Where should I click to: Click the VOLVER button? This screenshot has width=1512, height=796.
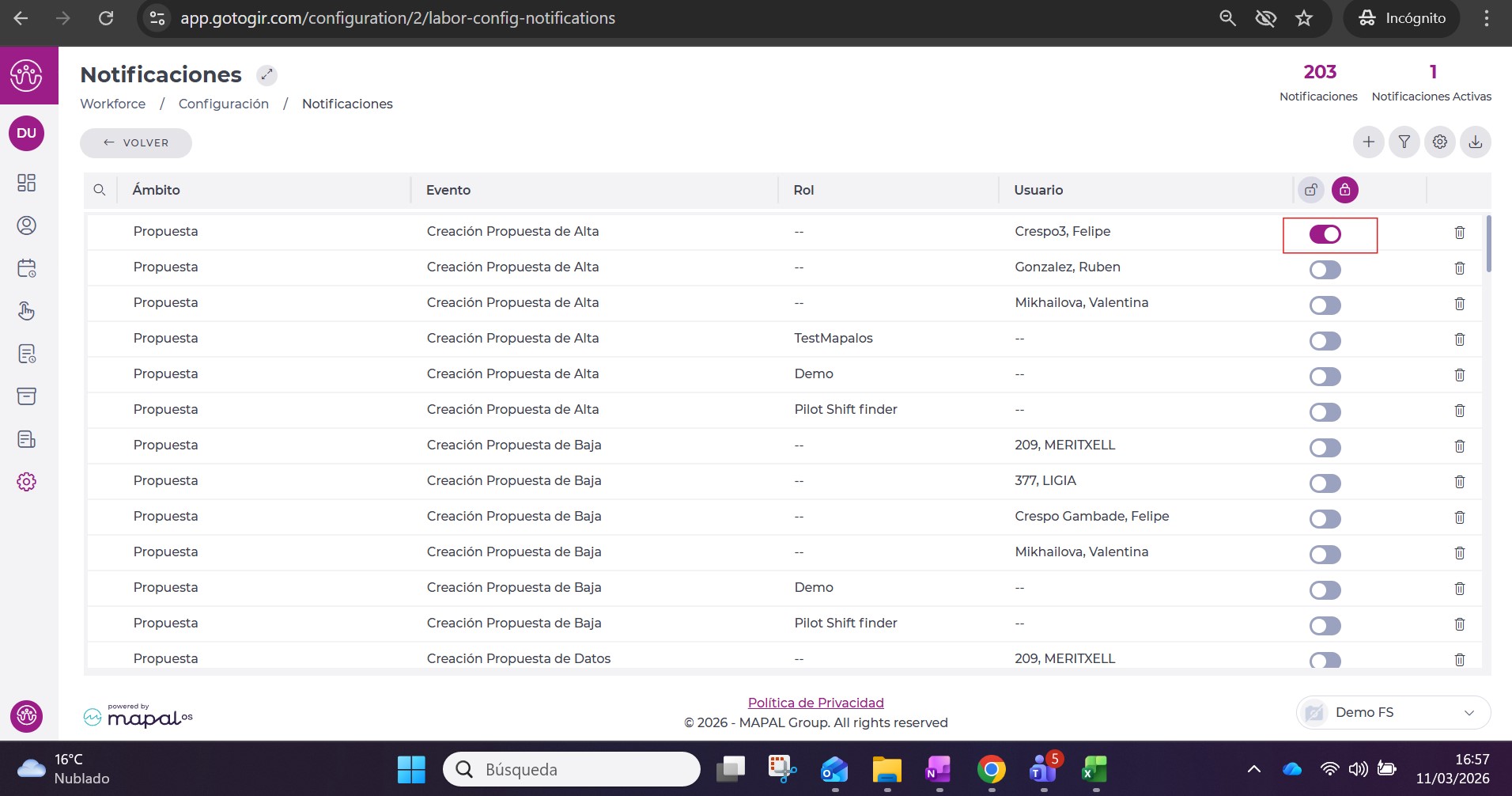click(x=136, y=143)
